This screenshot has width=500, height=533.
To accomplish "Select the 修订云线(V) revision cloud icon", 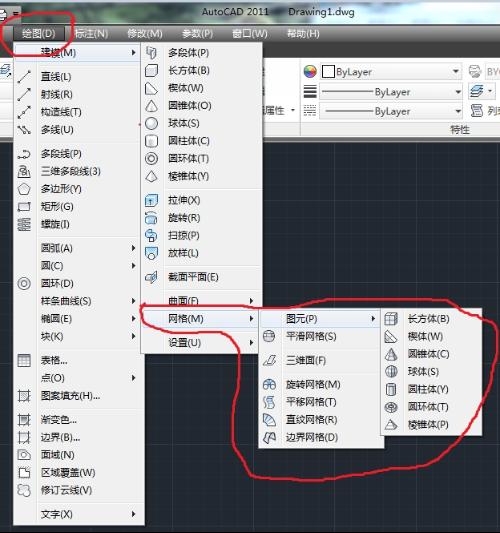I will pos(24,490).
